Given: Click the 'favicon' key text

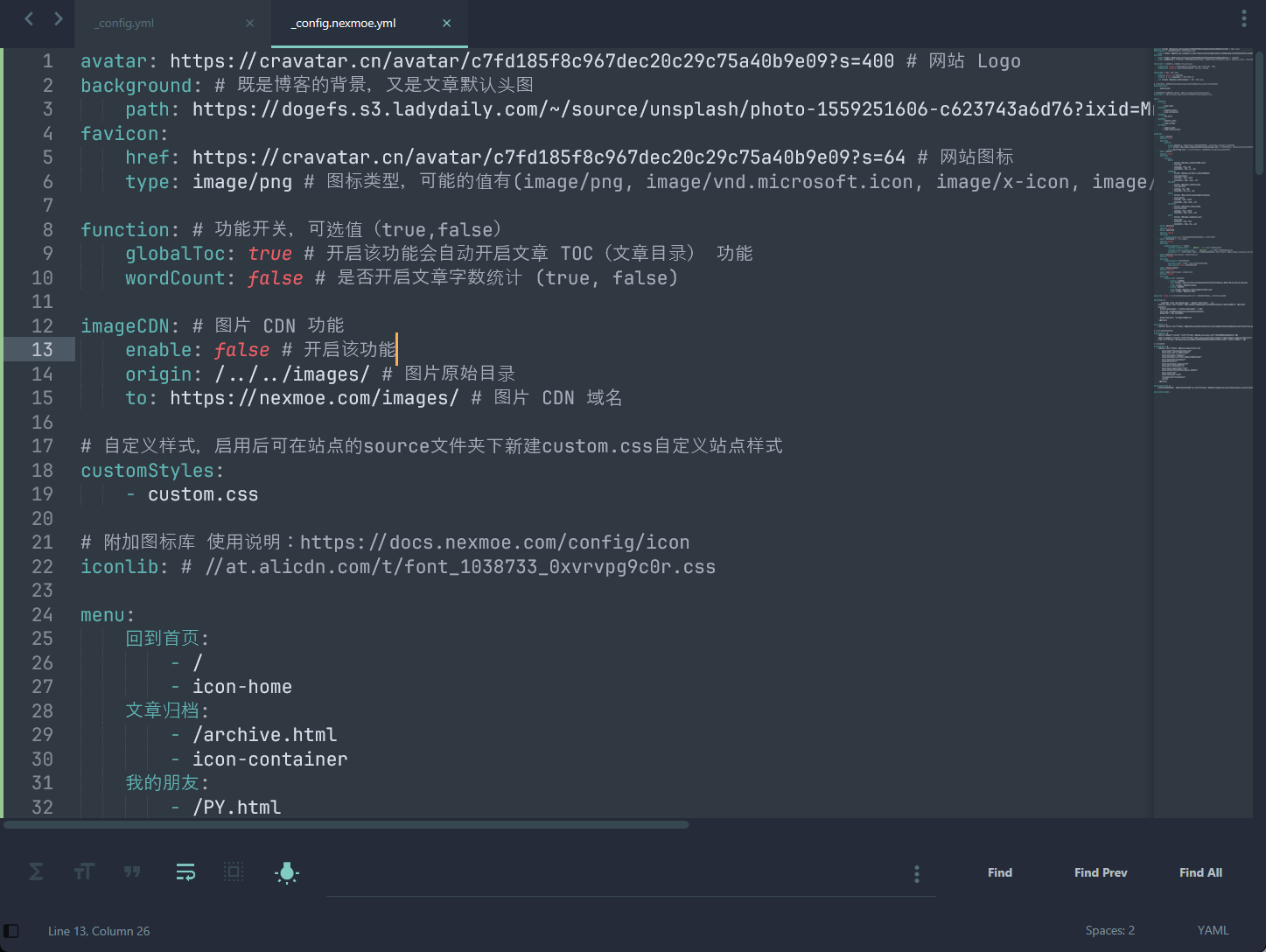Looking at the screenshot, I should point(119,134).
